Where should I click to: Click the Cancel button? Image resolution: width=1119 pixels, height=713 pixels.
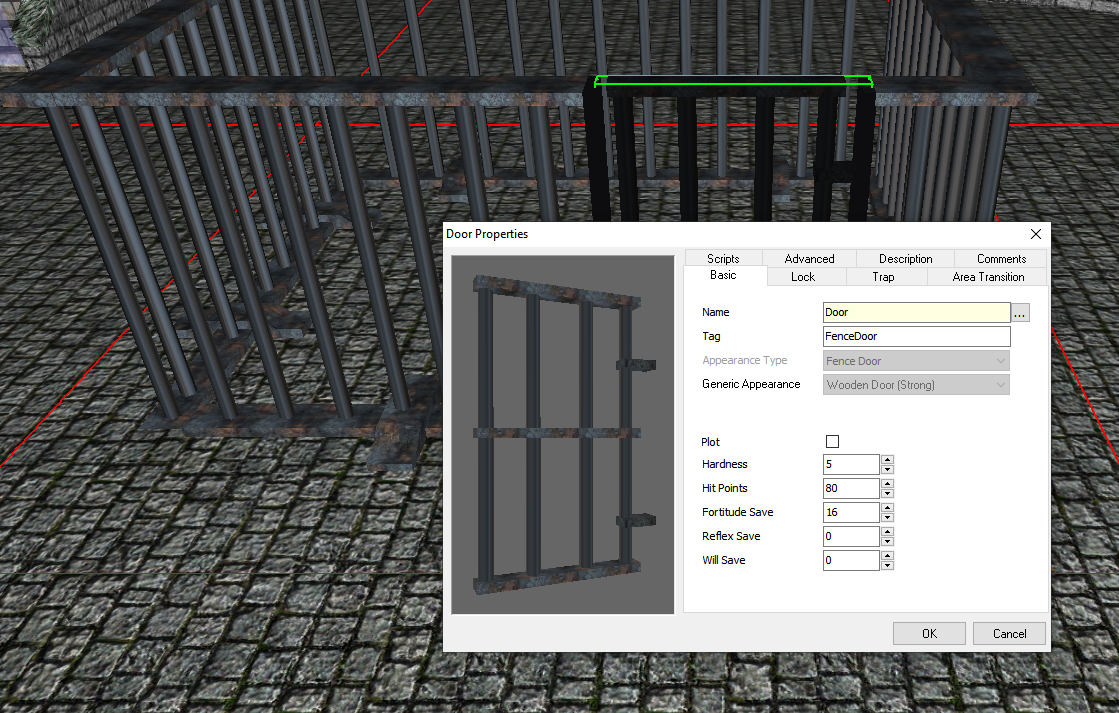1009,634
